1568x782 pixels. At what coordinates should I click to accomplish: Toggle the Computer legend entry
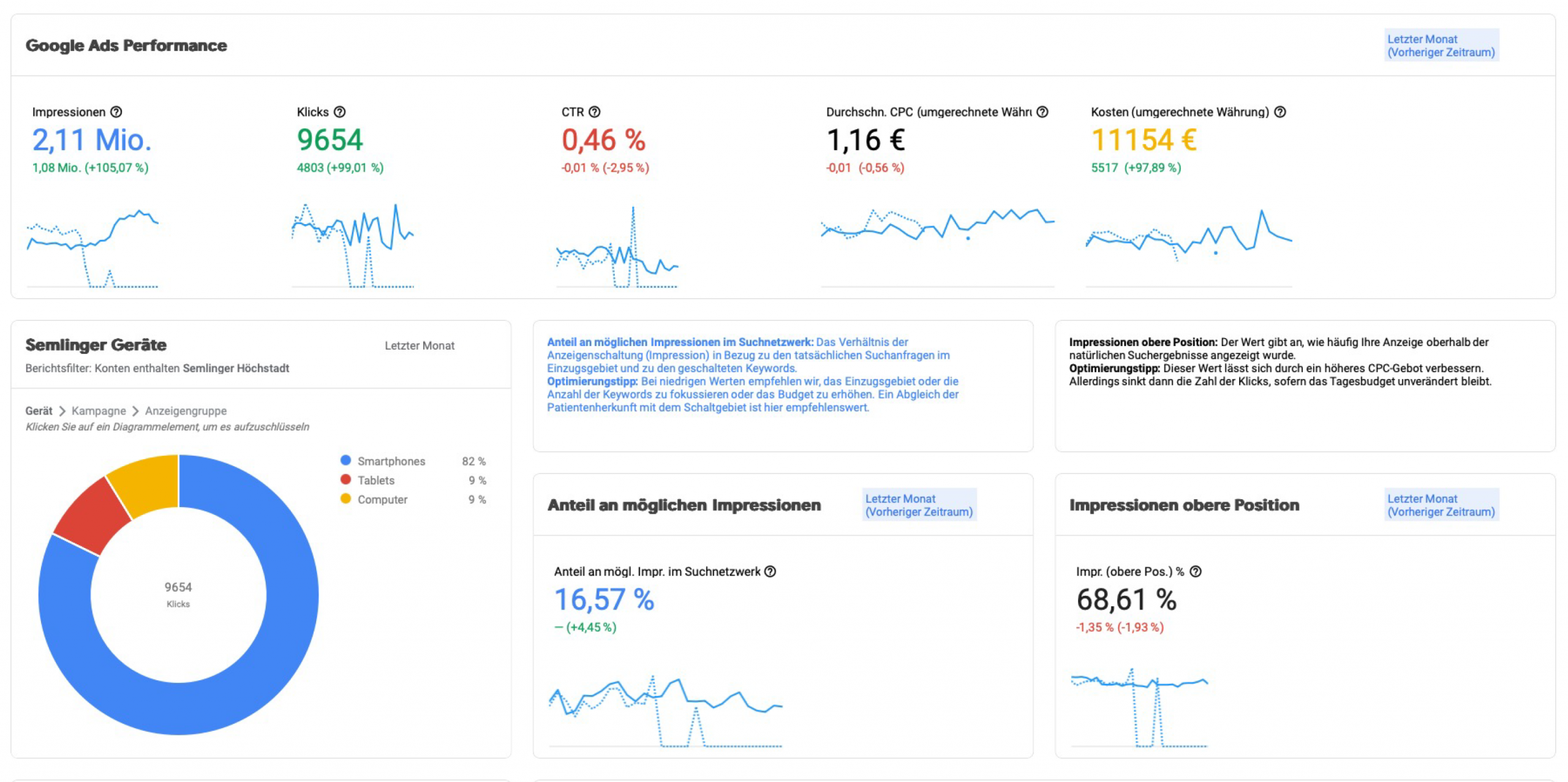[x=382, y=499]
